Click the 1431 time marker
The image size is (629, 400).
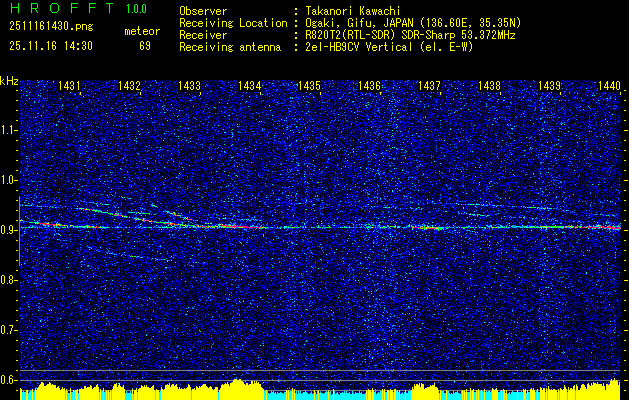pos(69,85)
